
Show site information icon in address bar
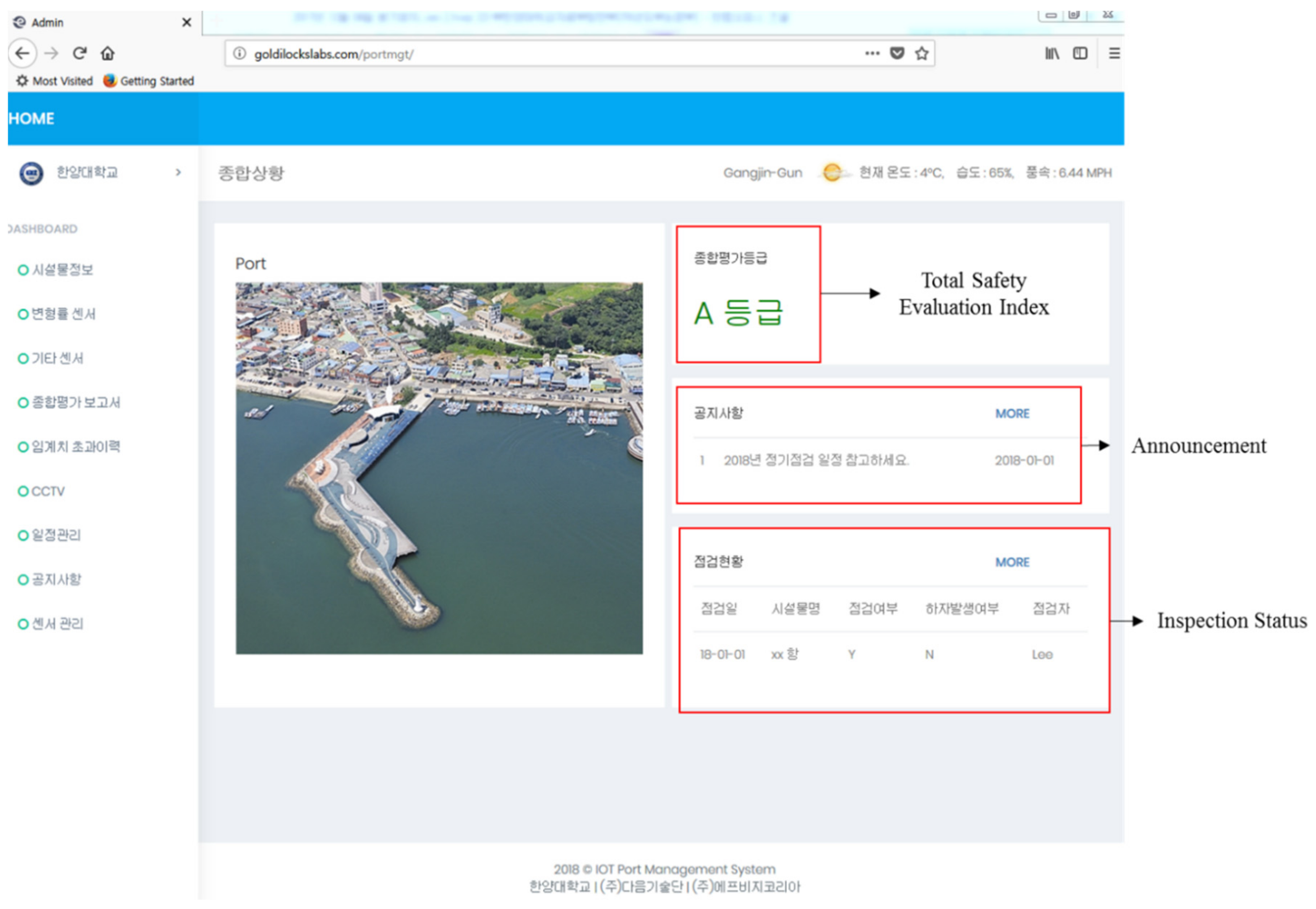(240, 54)
